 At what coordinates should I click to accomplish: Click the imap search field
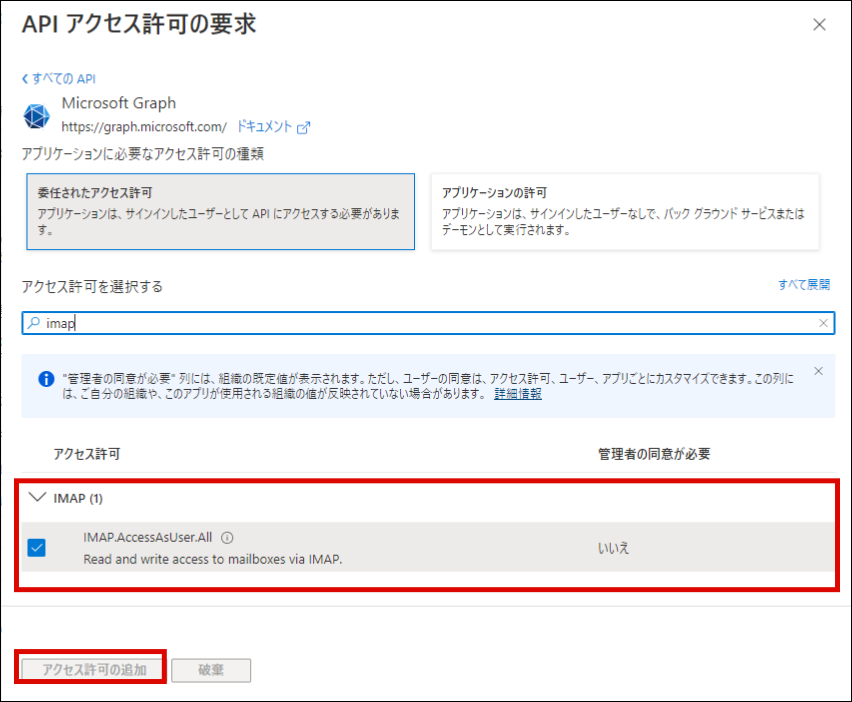coord(428,323)
